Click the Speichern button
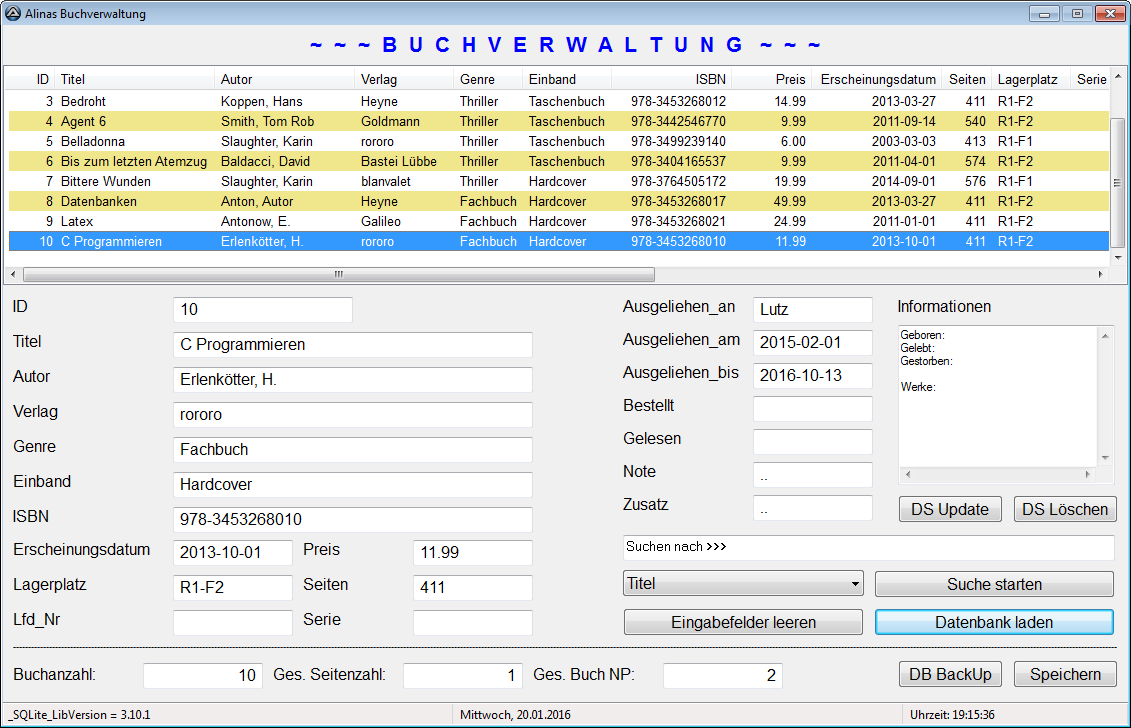Viewport: 1131px width, 728px height. [1064, 674]
